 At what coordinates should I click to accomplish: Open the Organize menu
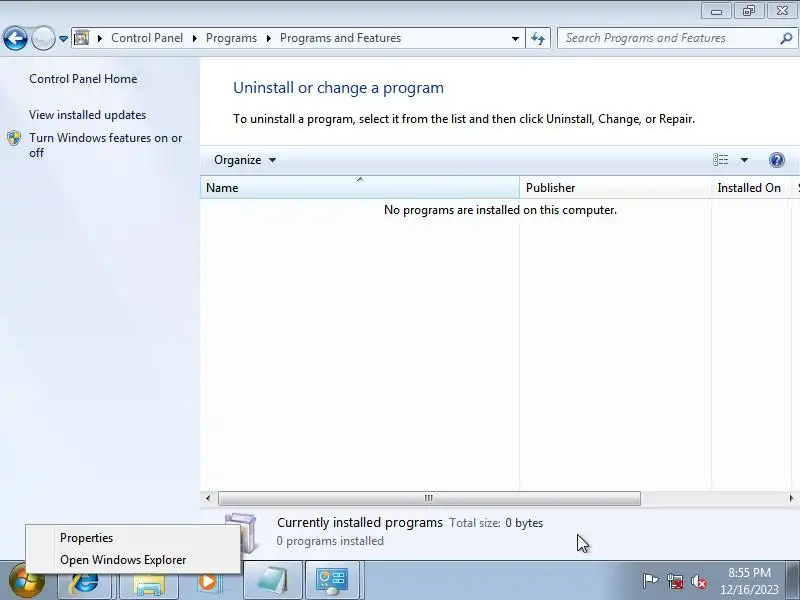(244, 160)
